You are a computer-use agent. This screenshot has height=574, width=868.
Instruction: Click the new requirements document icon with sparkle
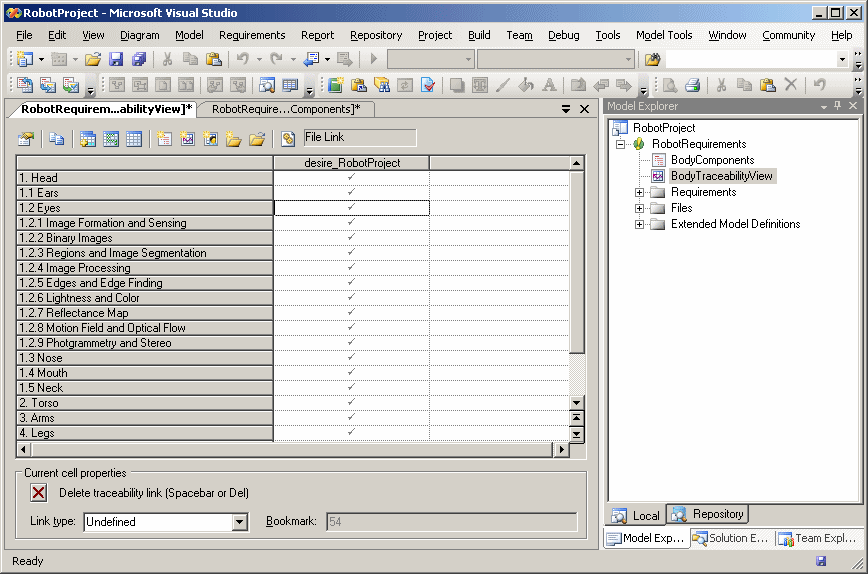(164, 138)
